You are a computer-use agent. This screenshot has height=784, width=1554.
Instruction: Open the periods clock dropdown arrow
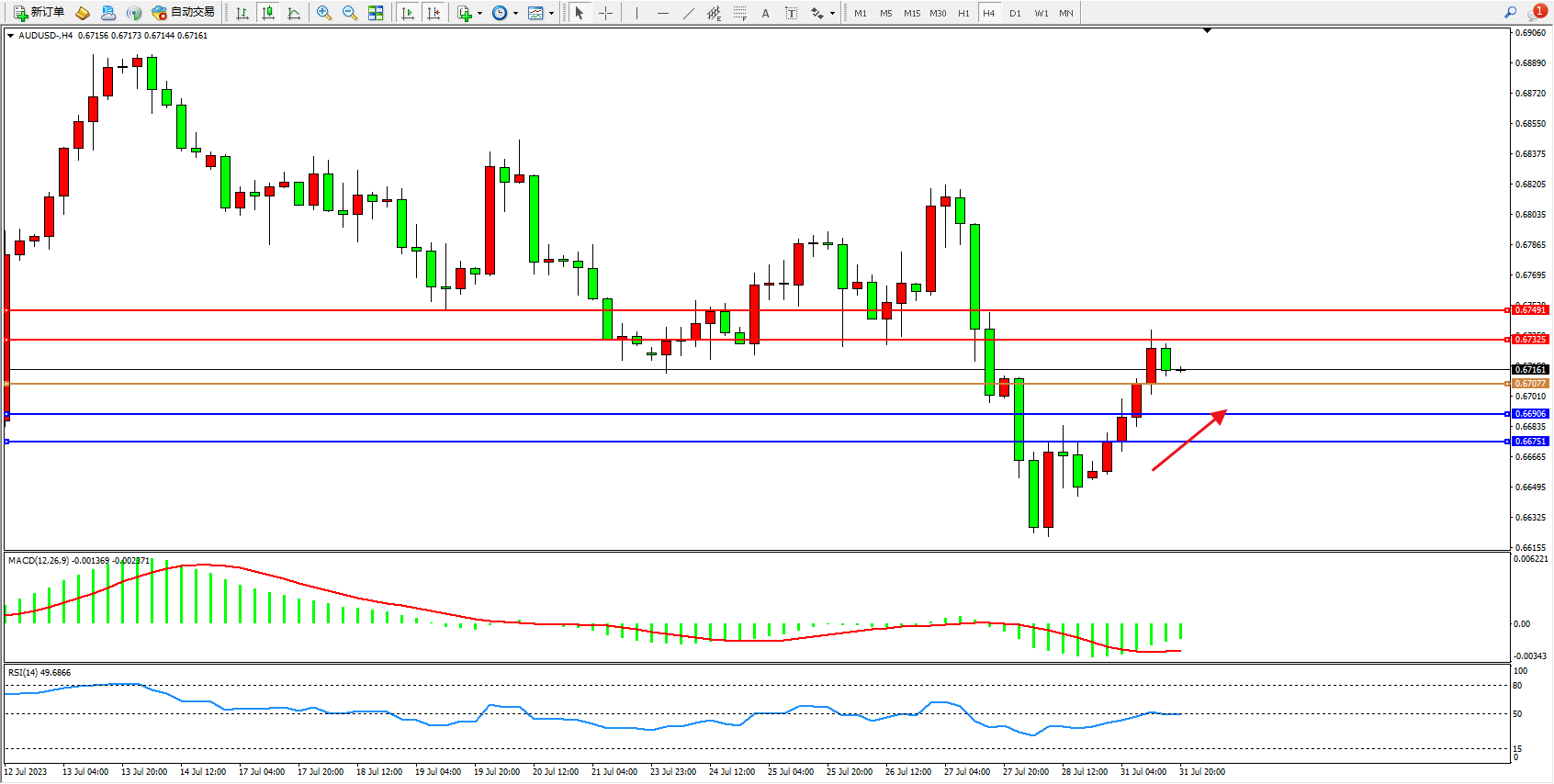click(x=515, y=13)
